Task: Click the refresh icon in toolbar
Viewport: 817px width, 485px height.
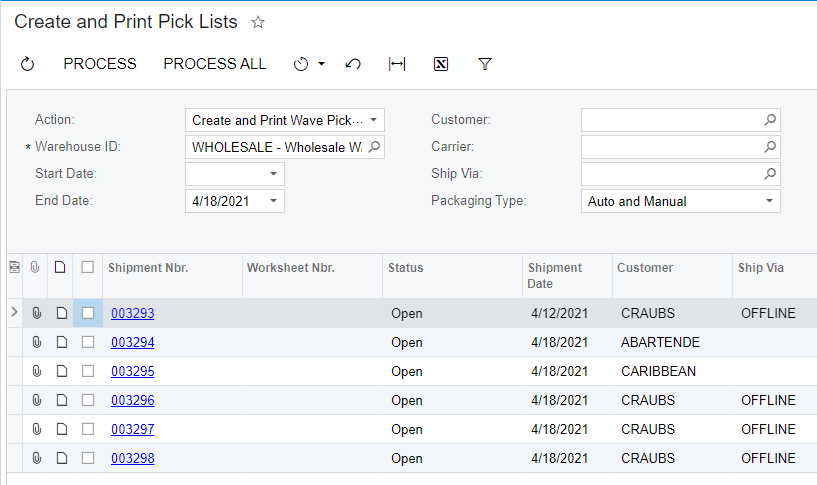Action: (27, 64)
